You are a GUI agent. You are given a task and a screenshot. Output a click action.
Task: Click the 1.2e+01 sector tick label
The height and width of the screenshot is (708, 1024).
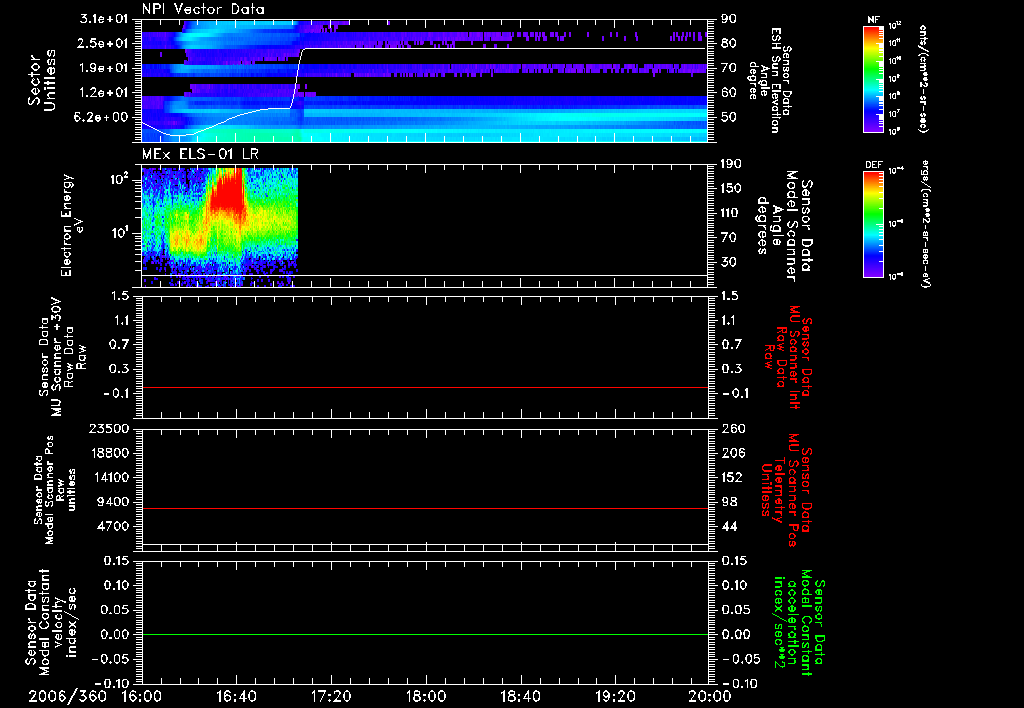pyautogui.click(x=104, y=93)
